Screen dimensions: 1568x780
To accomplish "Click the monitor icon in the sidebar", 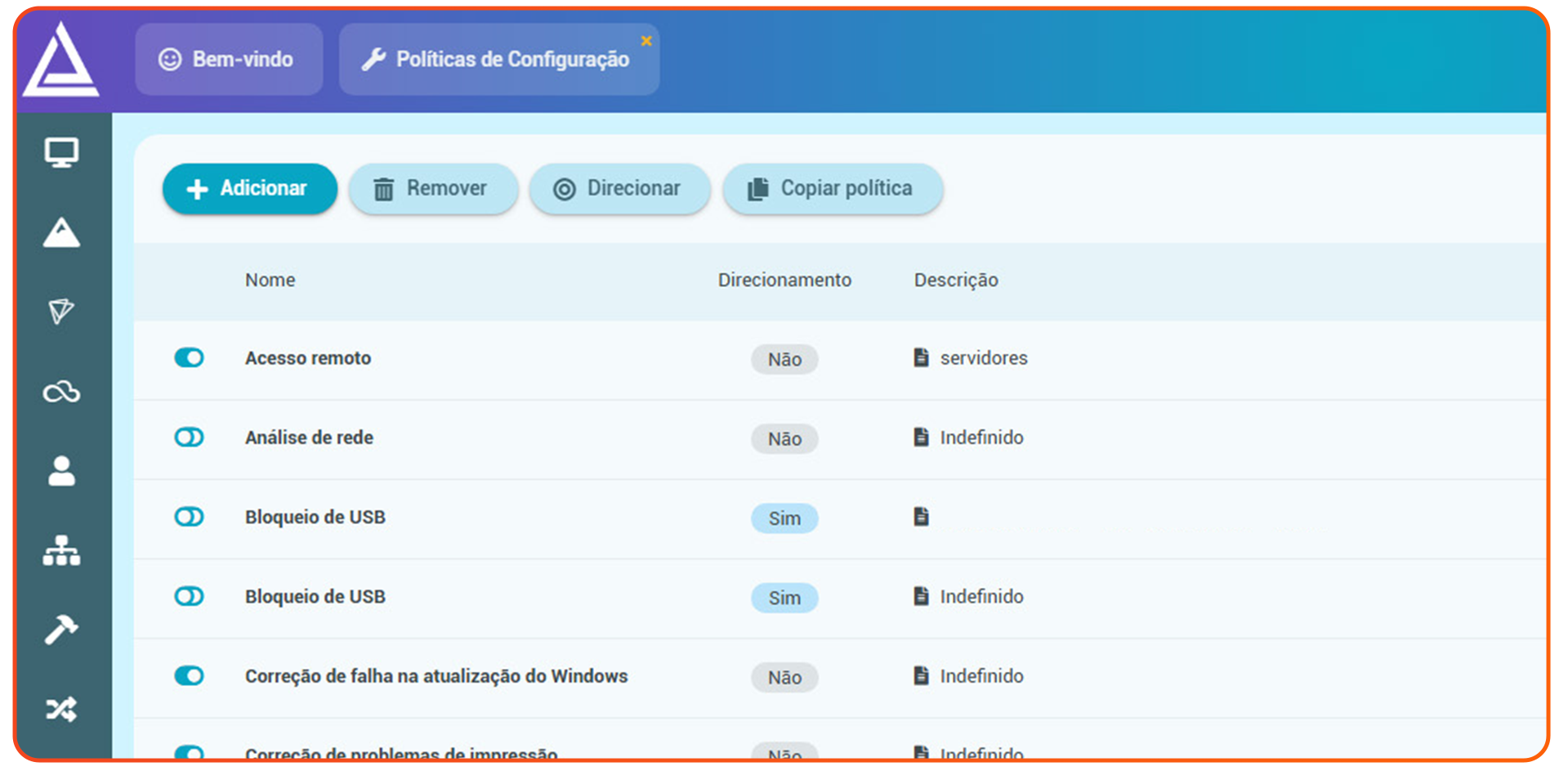I will [61, 153].
